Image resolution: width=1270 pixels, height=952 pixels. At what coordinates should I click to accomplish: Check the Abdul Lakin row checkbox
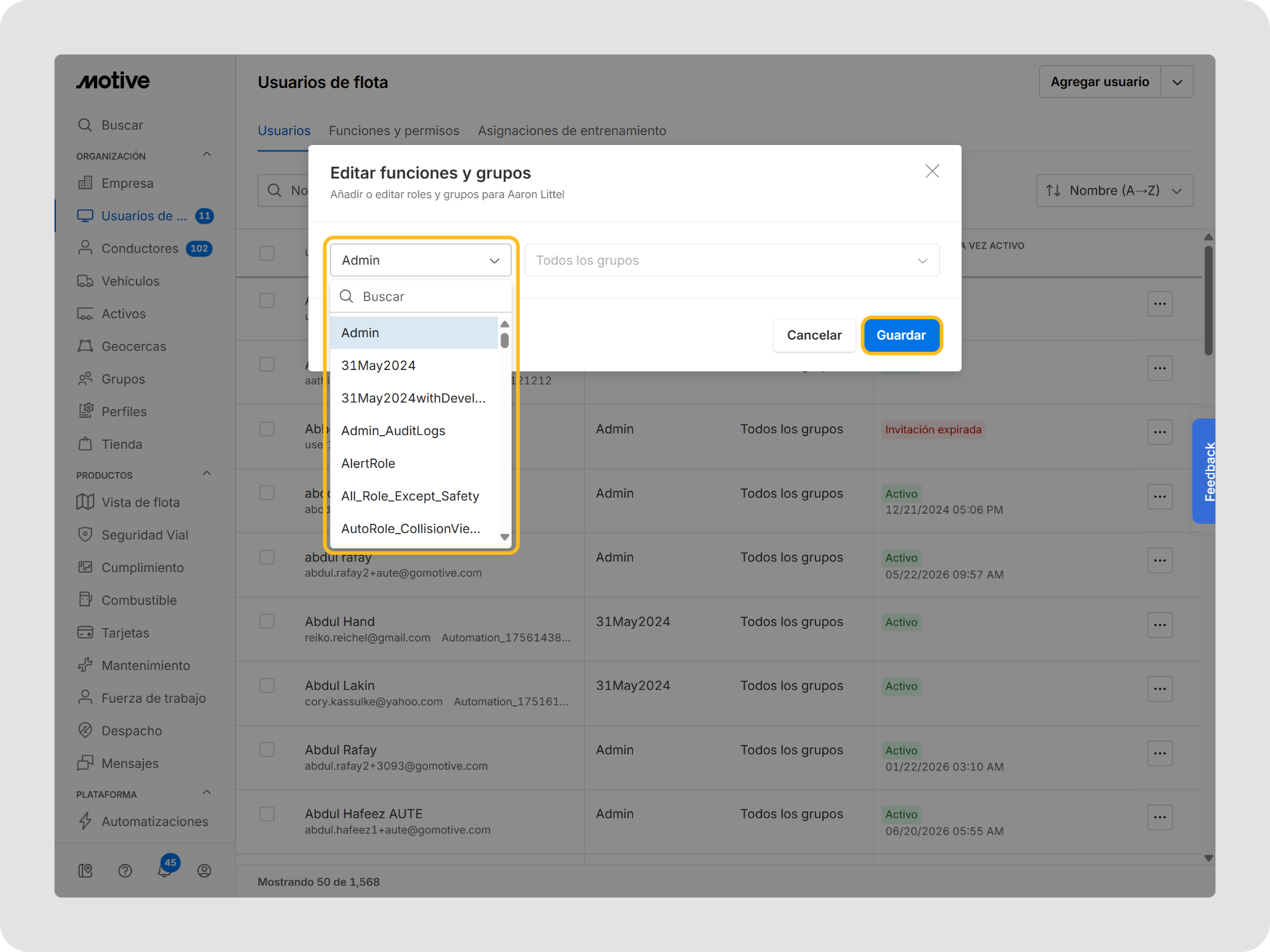(267, 685)
